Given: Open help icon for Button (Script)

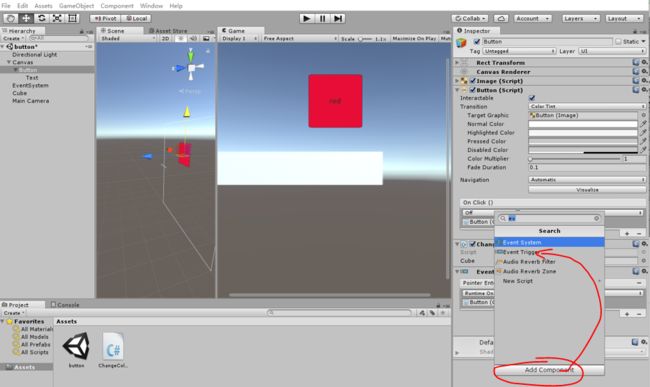Looking at the screenshot, I should (x=635, y=89).
